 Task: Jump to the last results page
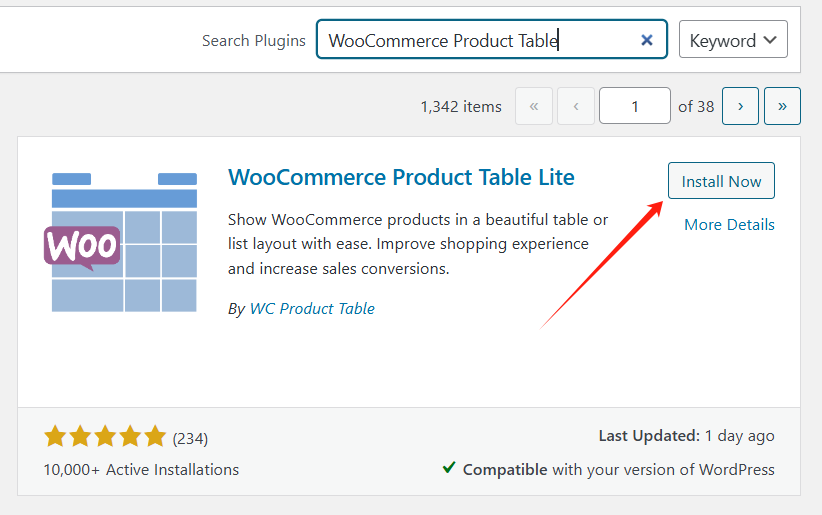pos(782,106)
